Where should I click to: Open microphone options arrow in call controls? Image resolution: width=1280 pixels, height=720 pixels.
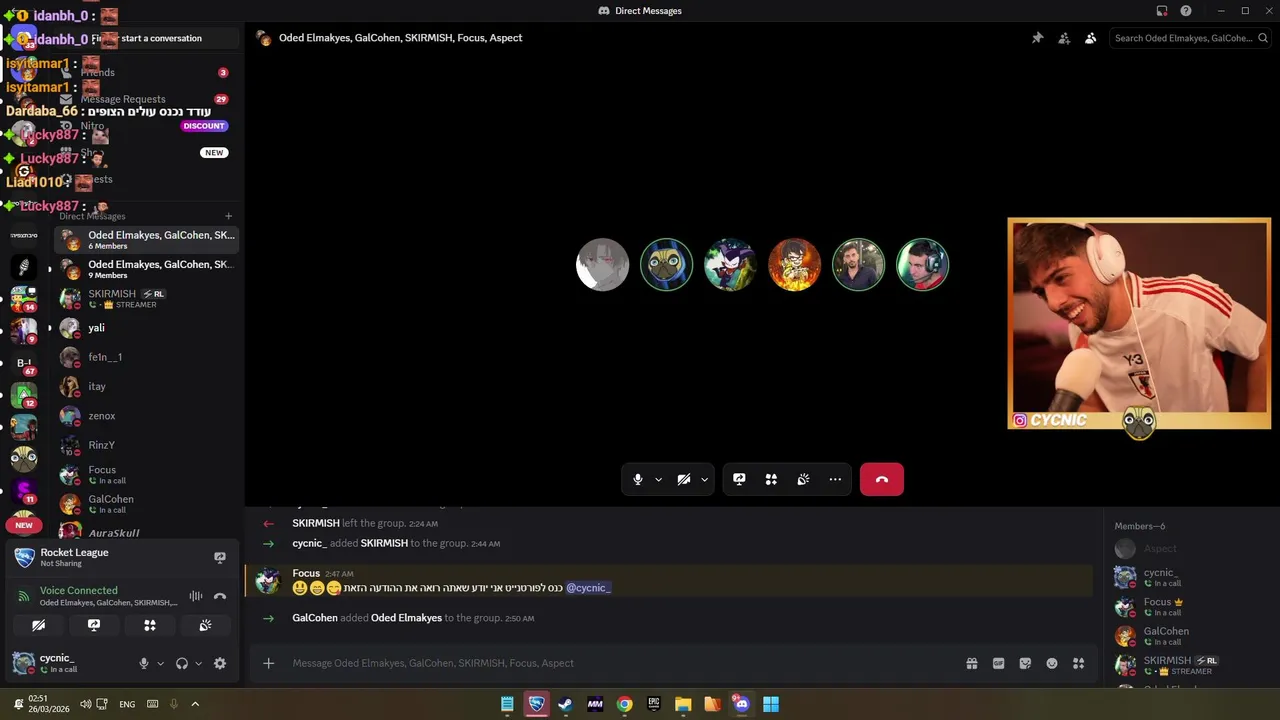point(658,480)
